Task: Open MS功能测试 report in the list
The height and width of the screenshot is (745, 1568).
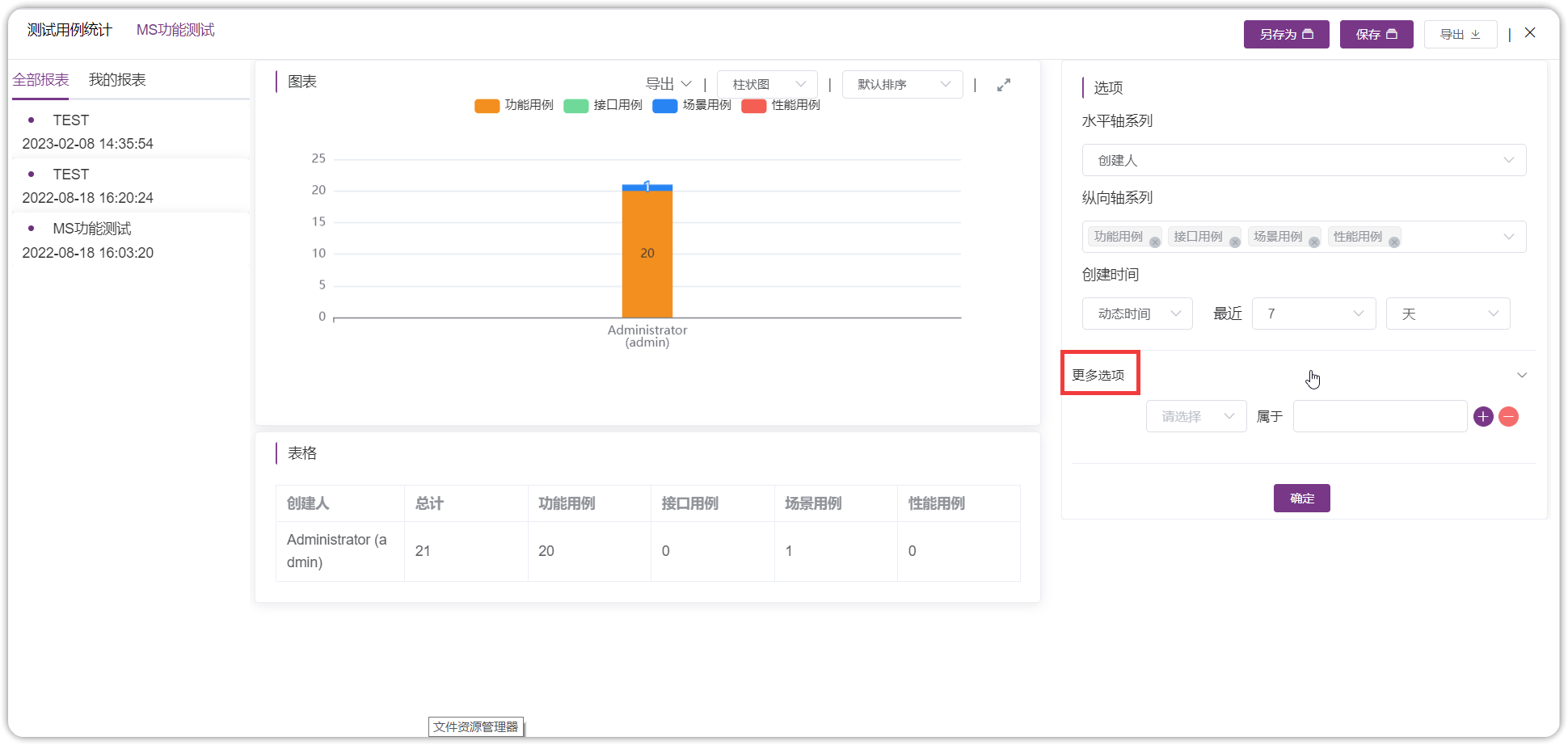Action: coord(131,241)
